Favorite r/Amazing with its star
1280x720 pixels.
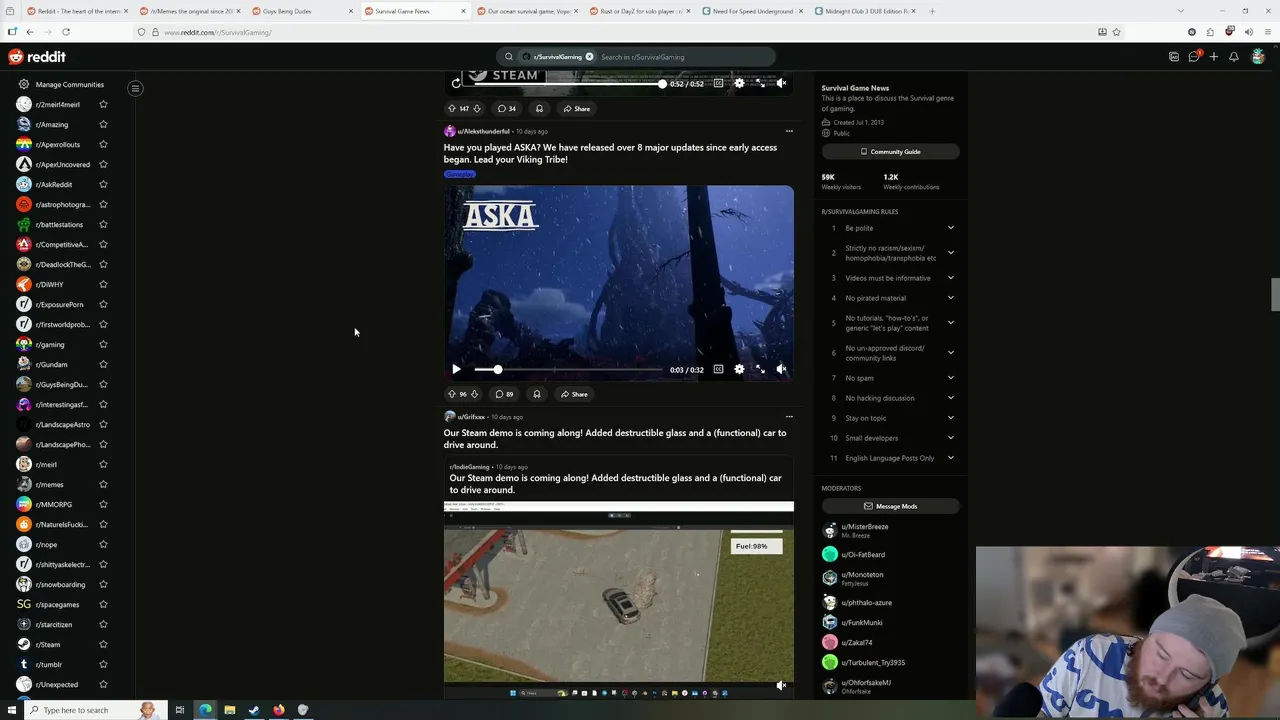click(103, 124)
